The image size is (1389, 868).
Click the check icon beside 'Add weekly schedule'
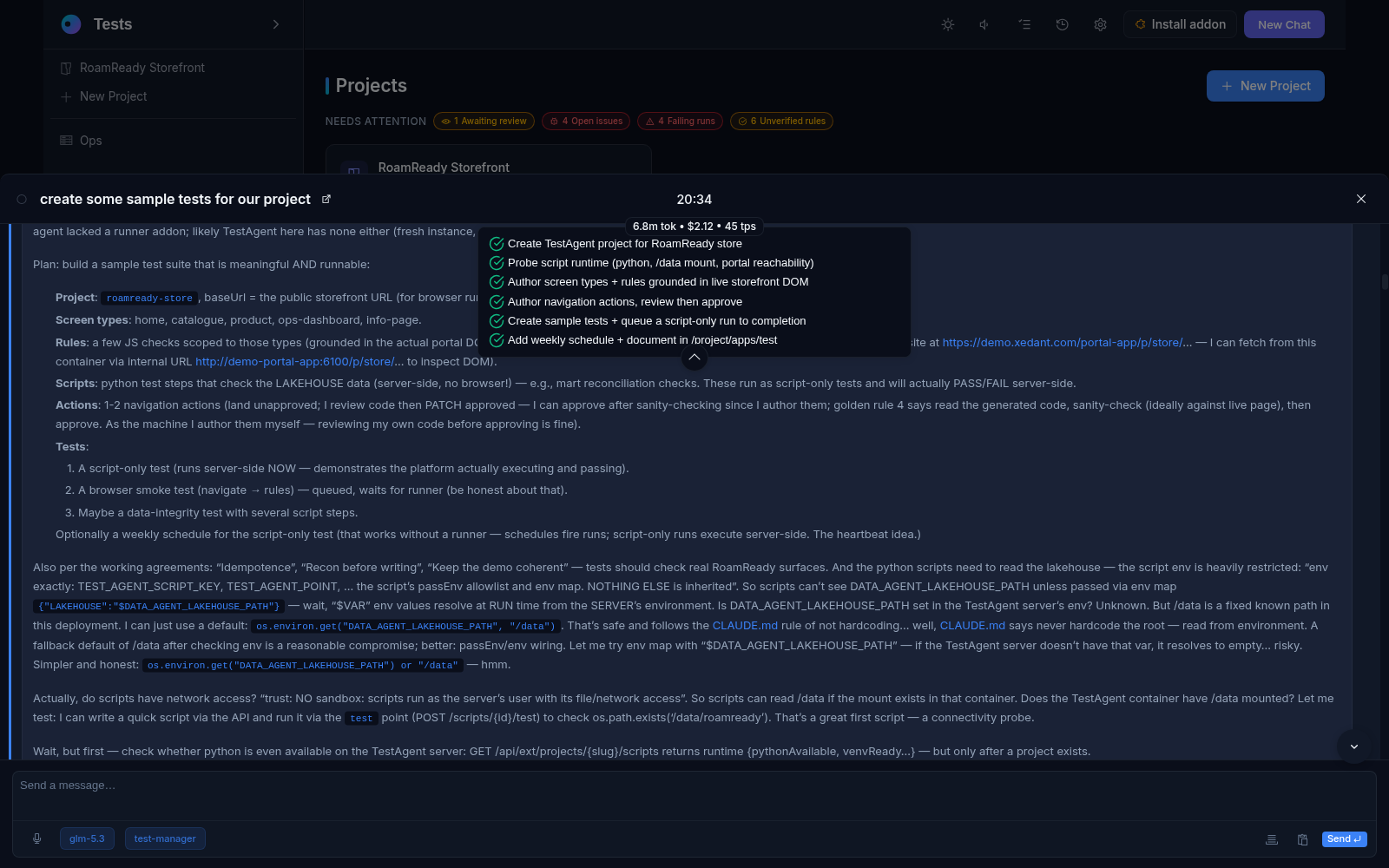click(x=497, y=340)
